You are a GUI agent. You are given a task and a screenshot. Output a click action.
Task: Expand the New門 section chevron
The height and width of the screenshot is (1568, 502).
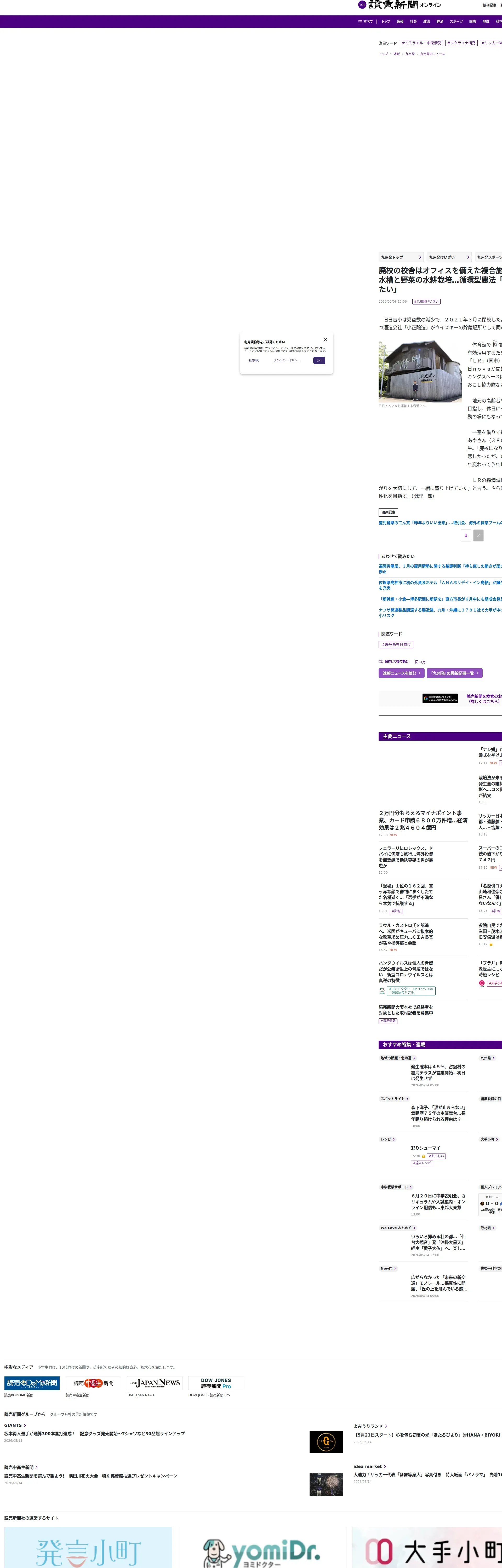click(395, 1269)
